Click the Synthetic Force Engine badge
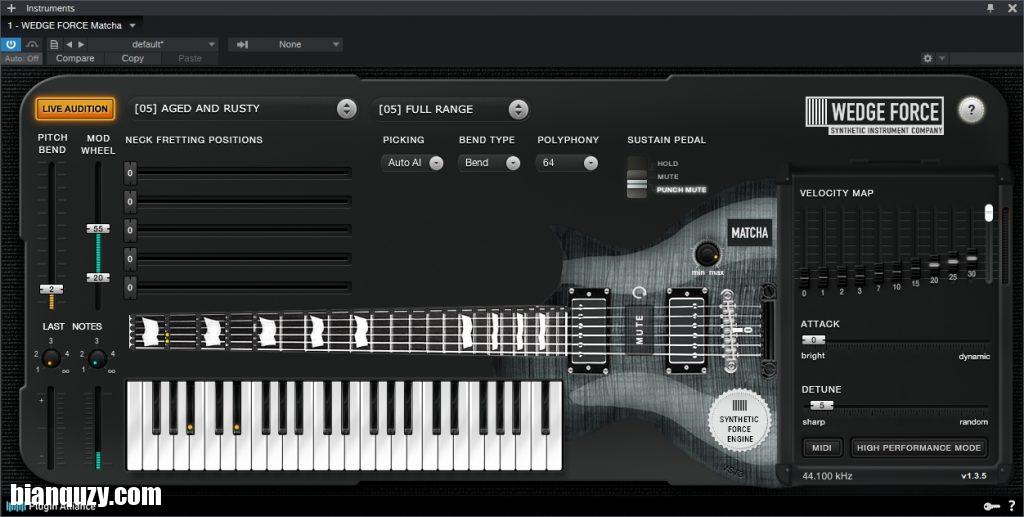This screenshot has width=1024, height=517. click(x=739, y=421)
